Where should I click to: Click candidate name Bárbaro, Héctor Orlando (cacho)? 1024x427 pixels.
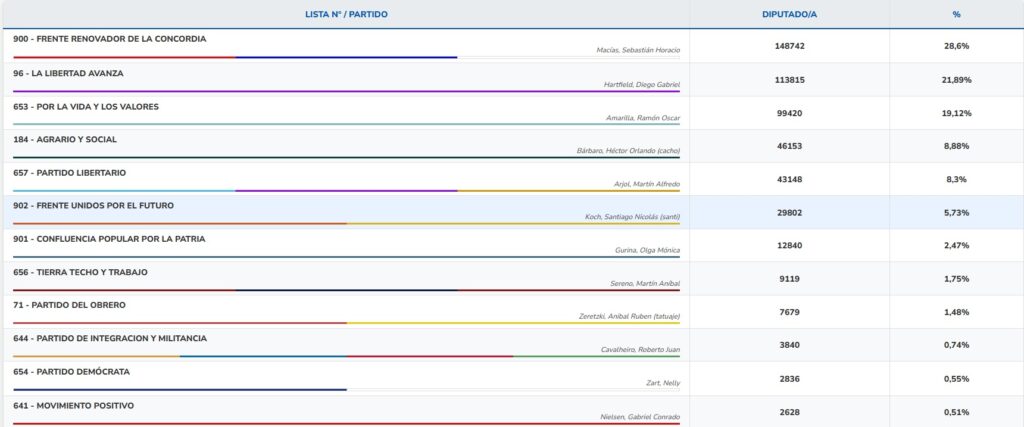(628, 151)
